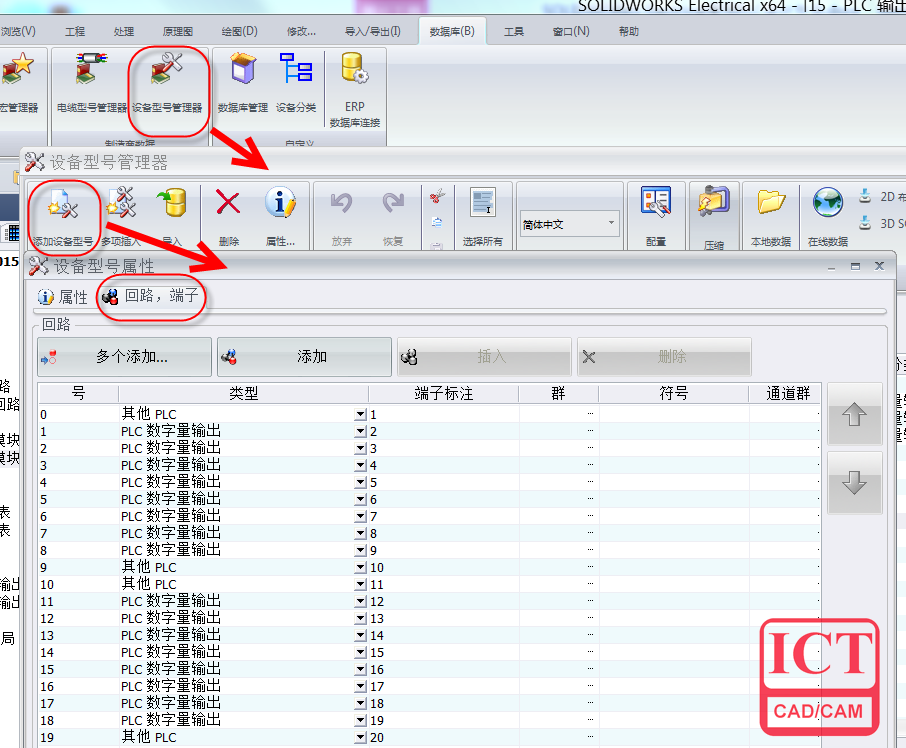Open the 工具 menu tab
The width and height of the screenshot is (906, 748).
(513, 31)
